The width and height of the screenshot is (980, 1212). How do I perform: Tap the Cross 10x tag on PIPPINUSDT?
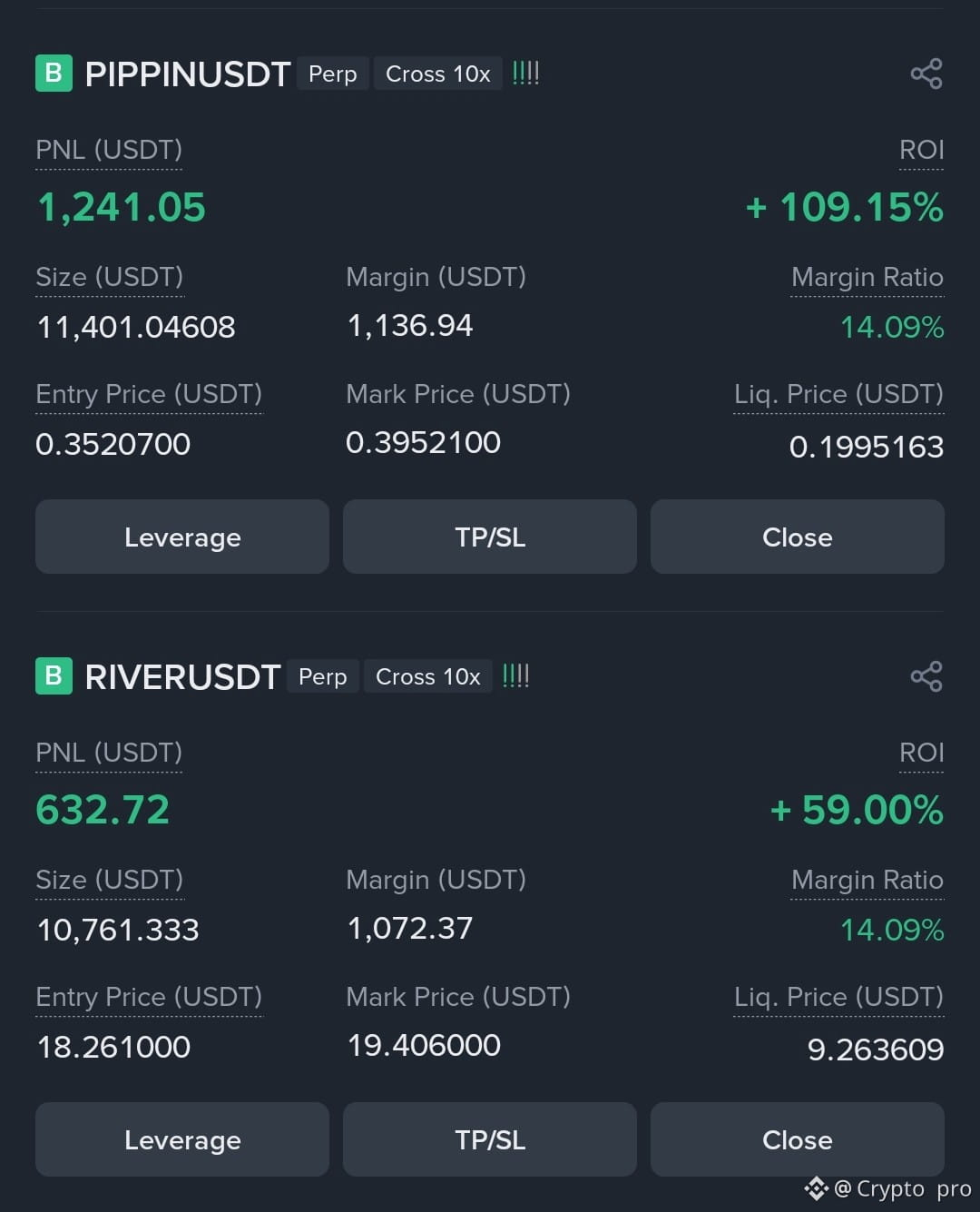pos(438,74)
